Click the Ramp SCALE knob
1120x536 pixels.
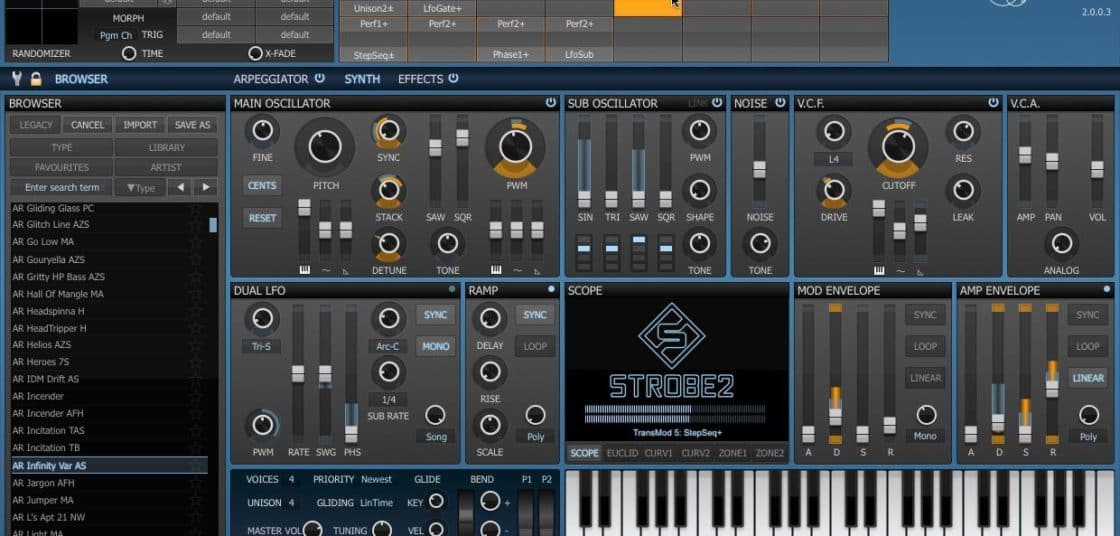pyautogui.click(x=490, y=426)
